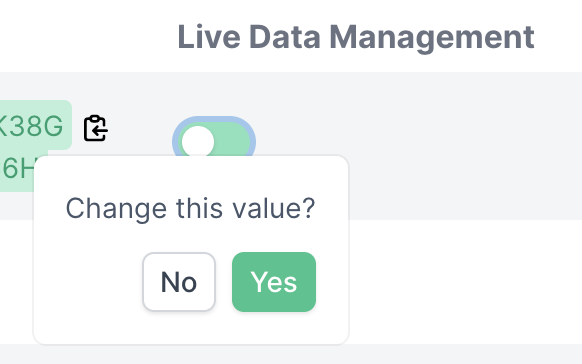Select the green K38G code tag

coord(33,125)
